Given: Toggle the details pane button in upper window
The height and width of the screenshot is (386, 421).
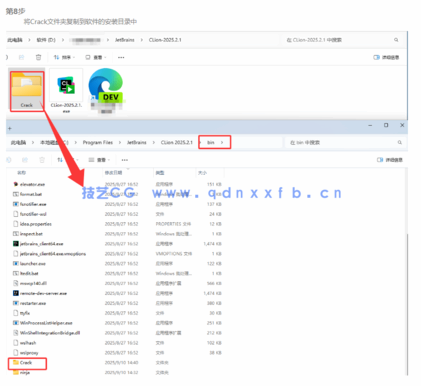Looking at the screenshot, I should coord(386,57).
